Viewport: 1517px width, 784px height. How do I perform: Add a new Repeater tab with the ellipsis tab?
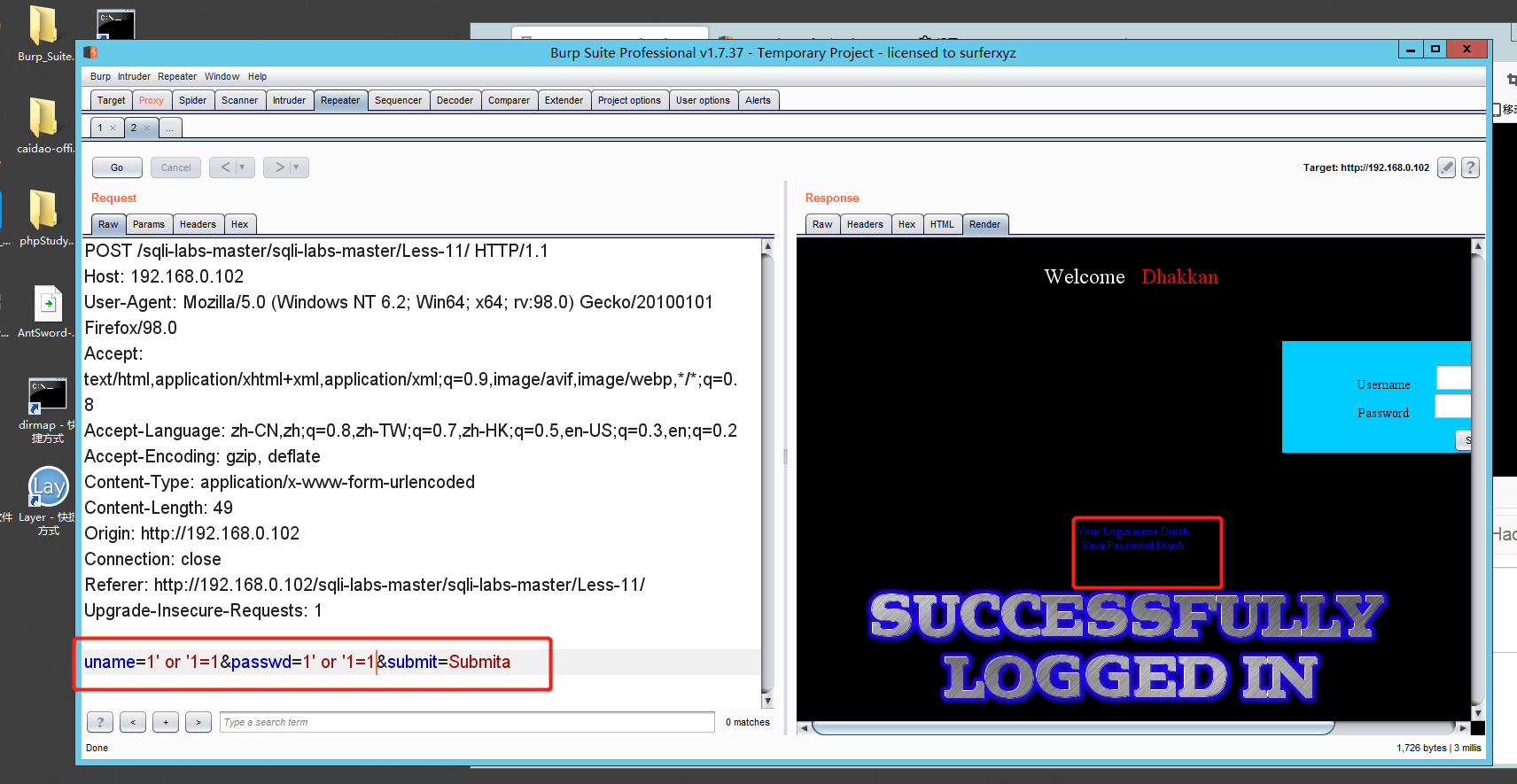(170, 128)
